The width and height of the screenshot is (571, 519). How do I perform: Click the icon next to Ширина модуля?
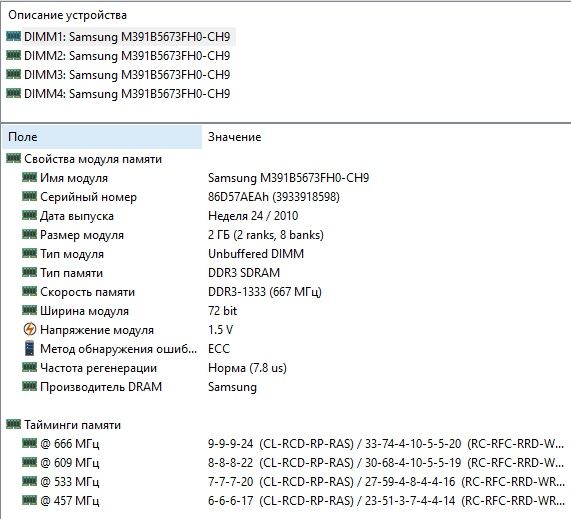pyautogui.click(x=29, y=310)
